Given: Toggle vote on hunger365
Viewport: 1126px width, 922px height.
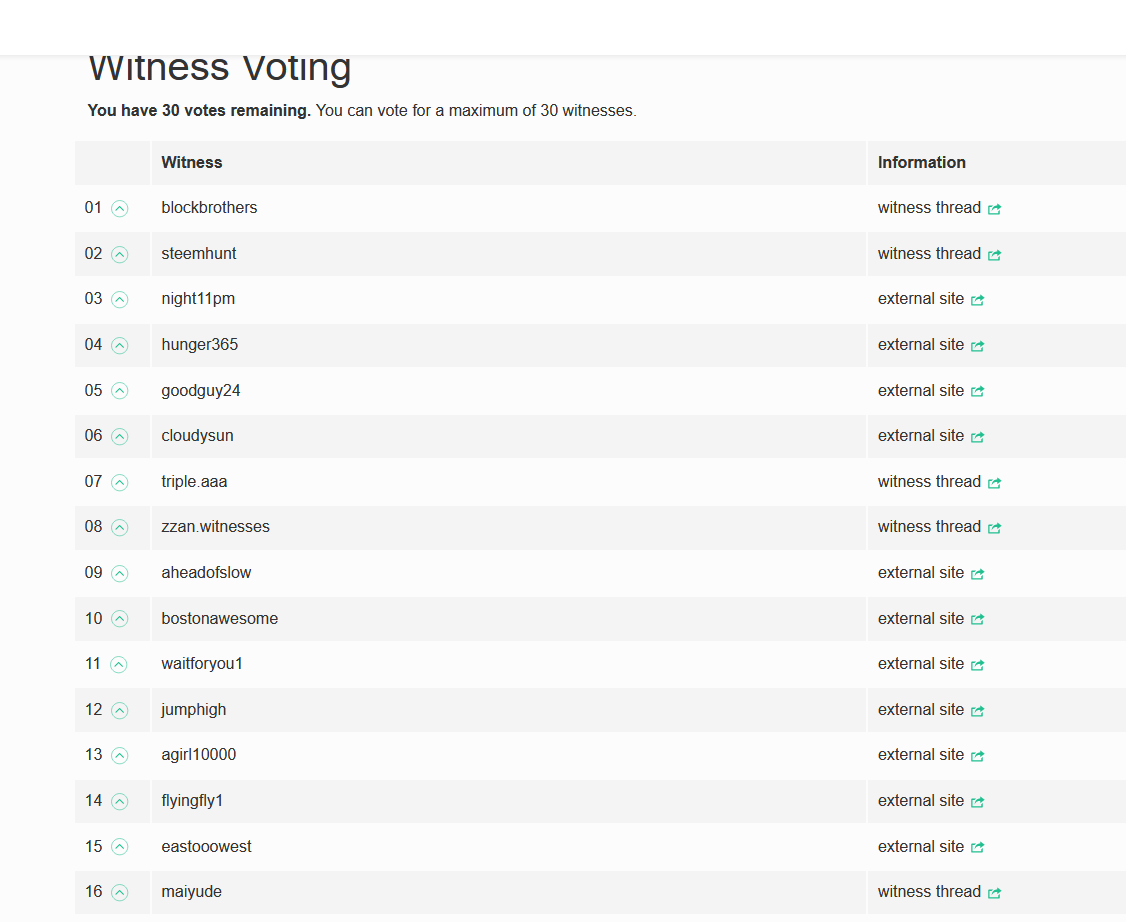Looking at the screenshot, I should [x=120, y=346].
